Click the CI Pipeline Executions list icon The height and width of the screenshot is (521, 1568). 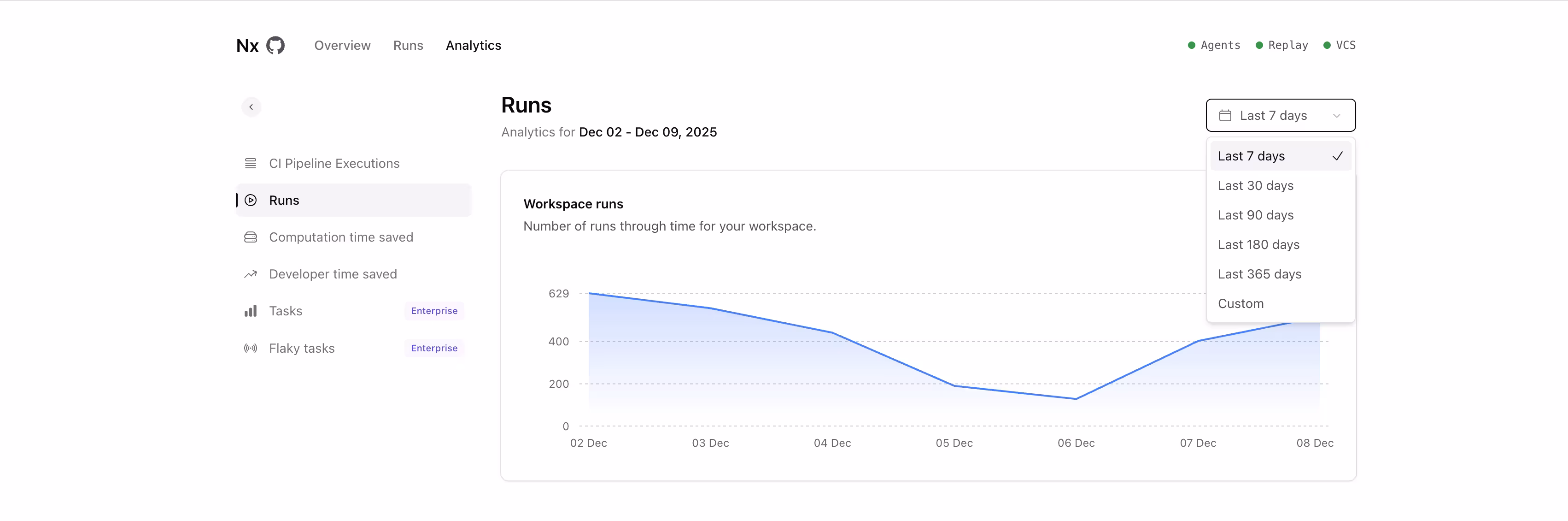[250, 163]
